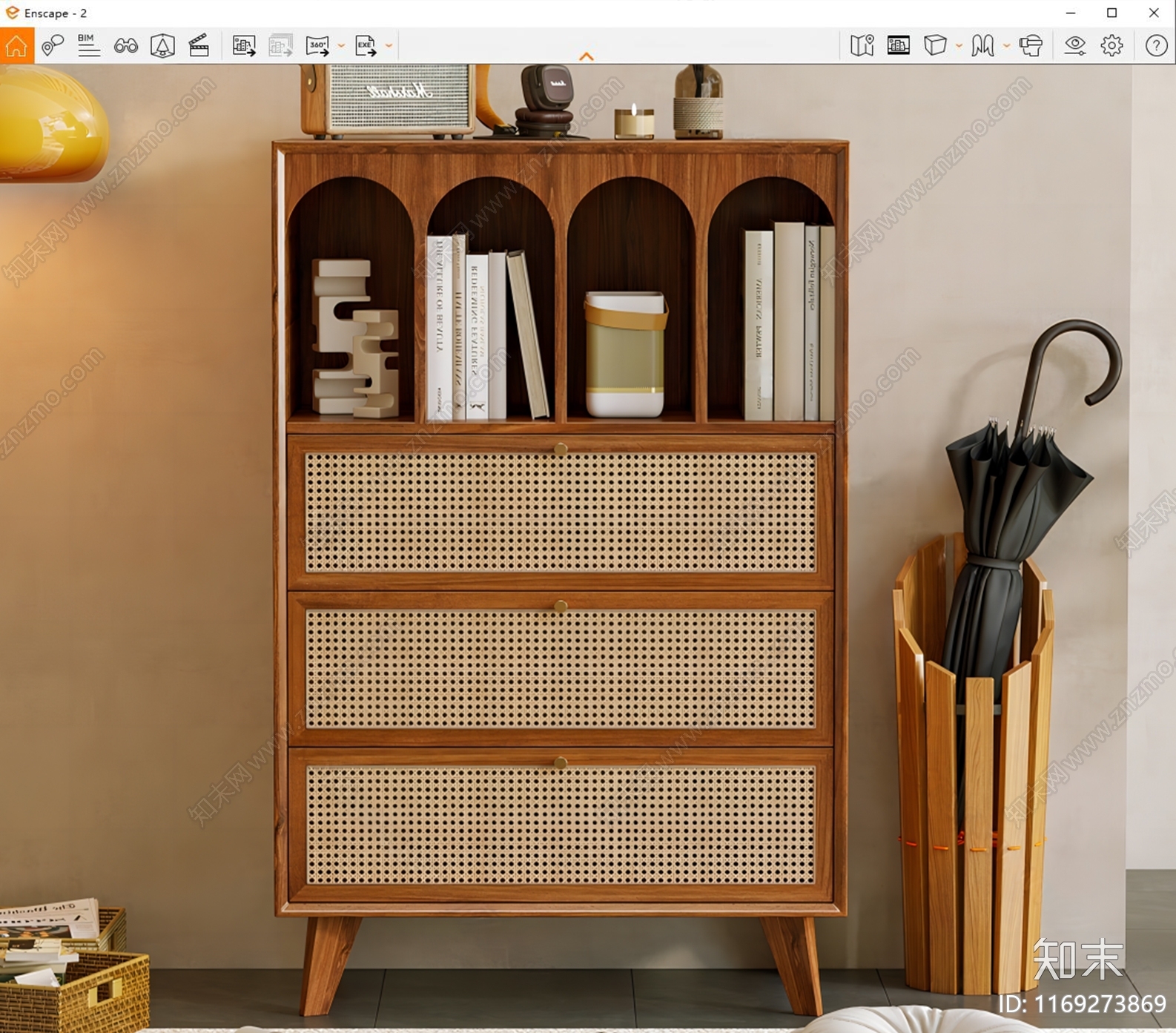
Task: Expand the 360 panorama export dropdown
Action: click(x=341, y=46)
